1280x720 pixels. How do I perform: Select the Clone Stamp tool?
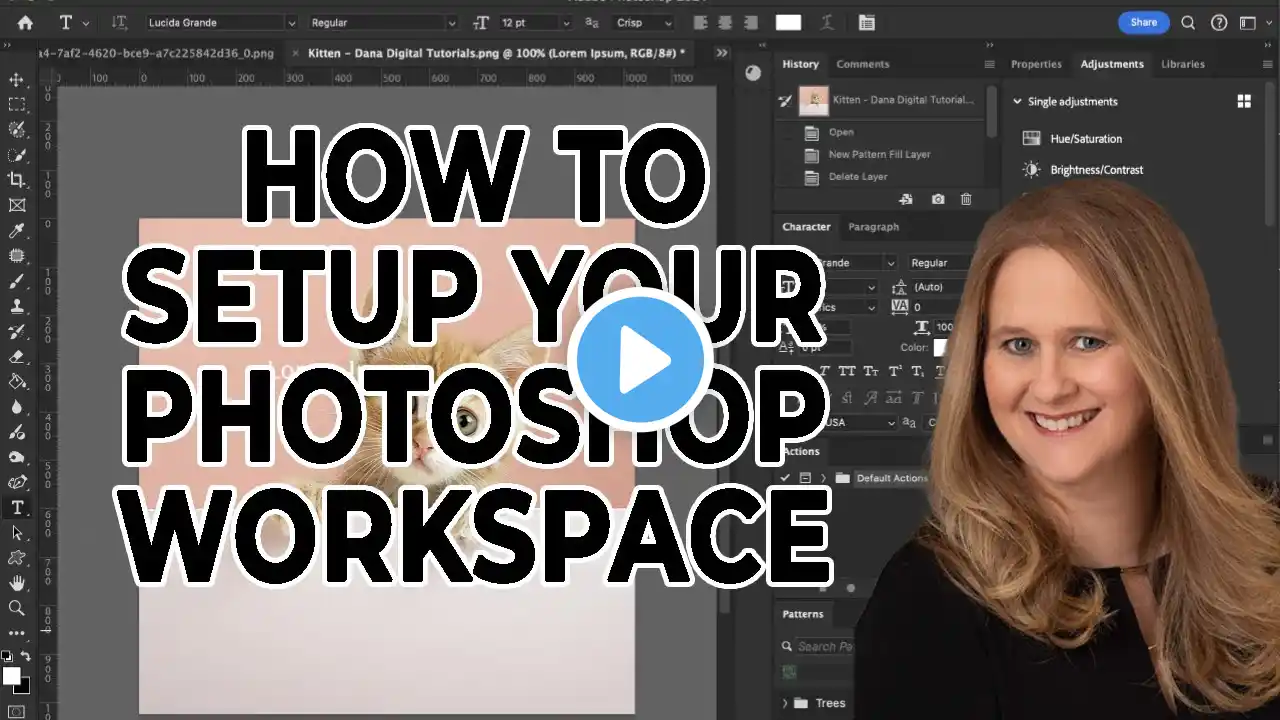[17, 306]
